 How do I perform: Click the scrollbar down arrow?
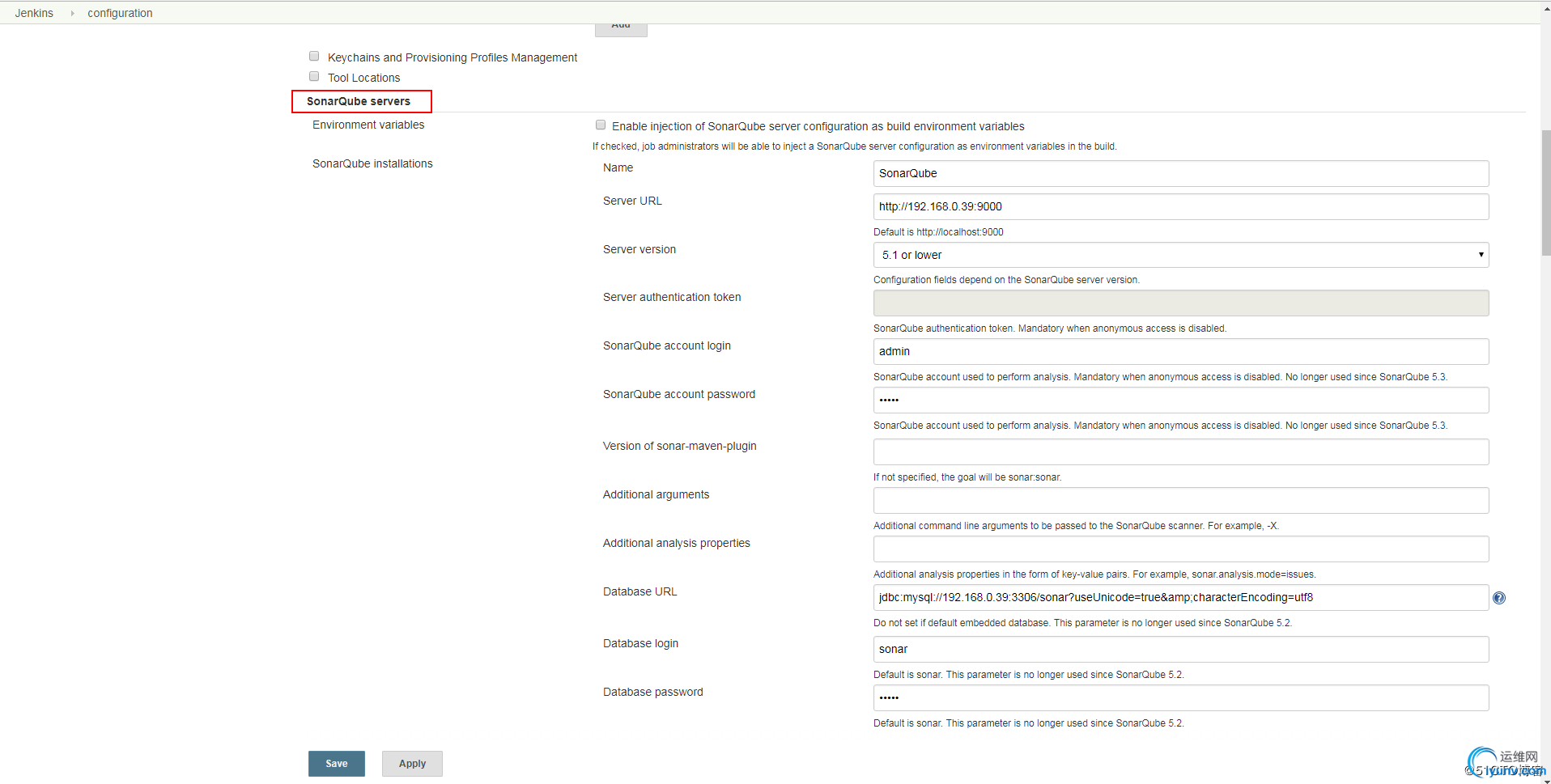click(1545, 779)
